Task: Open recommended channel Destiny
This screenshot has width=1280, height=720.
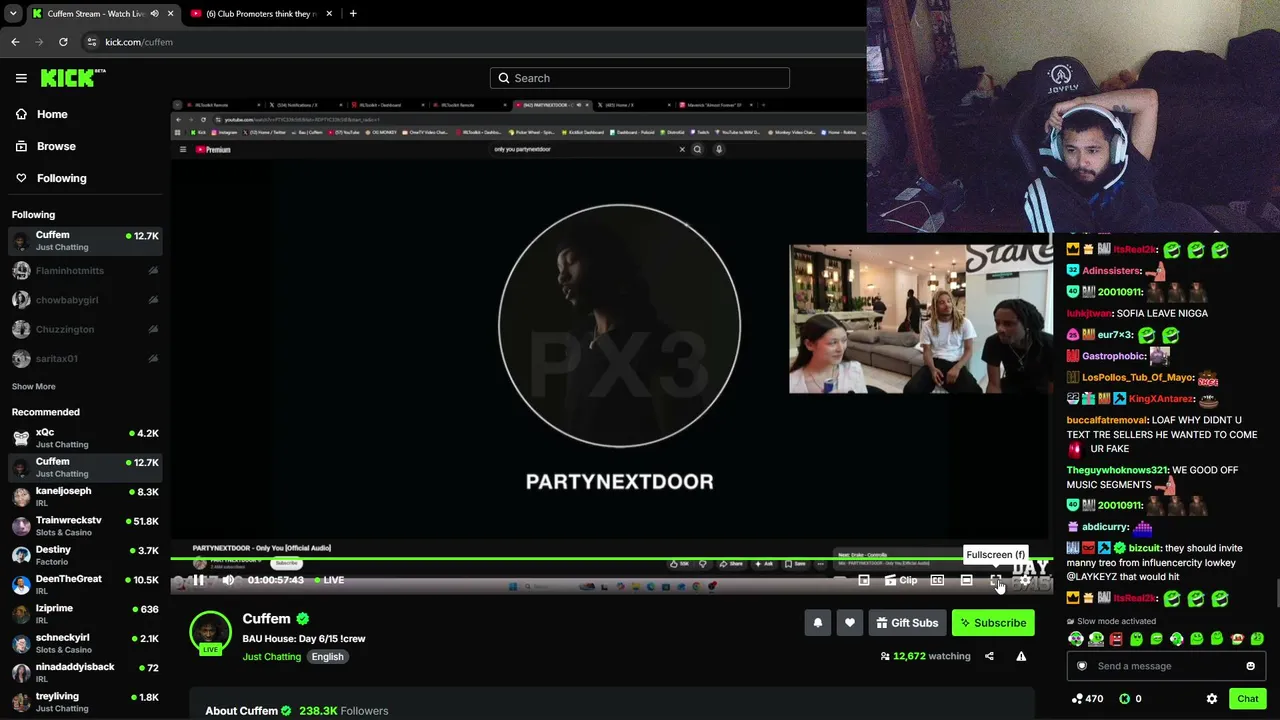Action: pos(85,555)
